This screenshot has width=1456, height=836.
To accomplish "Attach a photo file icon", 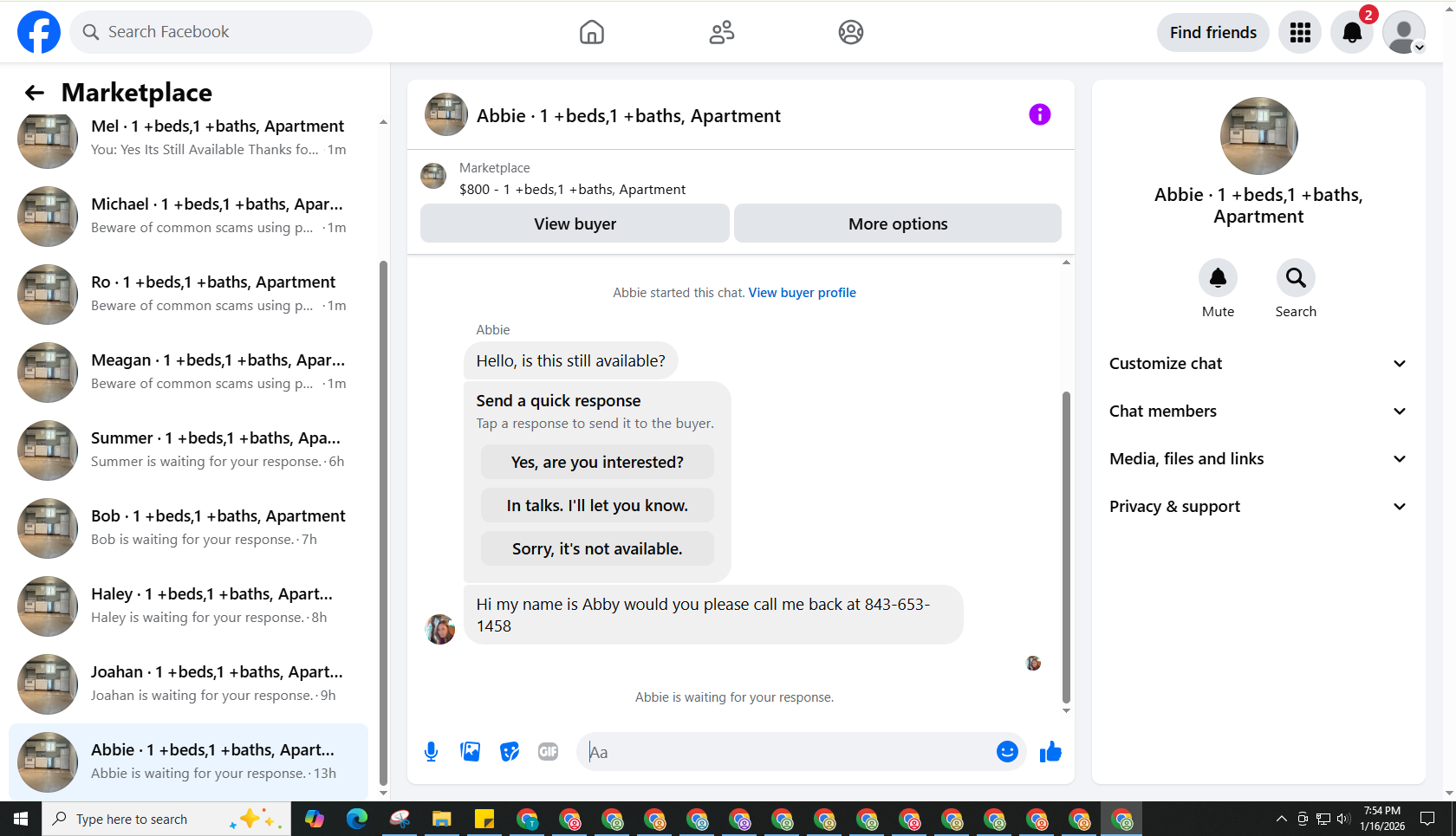I will (x=471, y=752).
